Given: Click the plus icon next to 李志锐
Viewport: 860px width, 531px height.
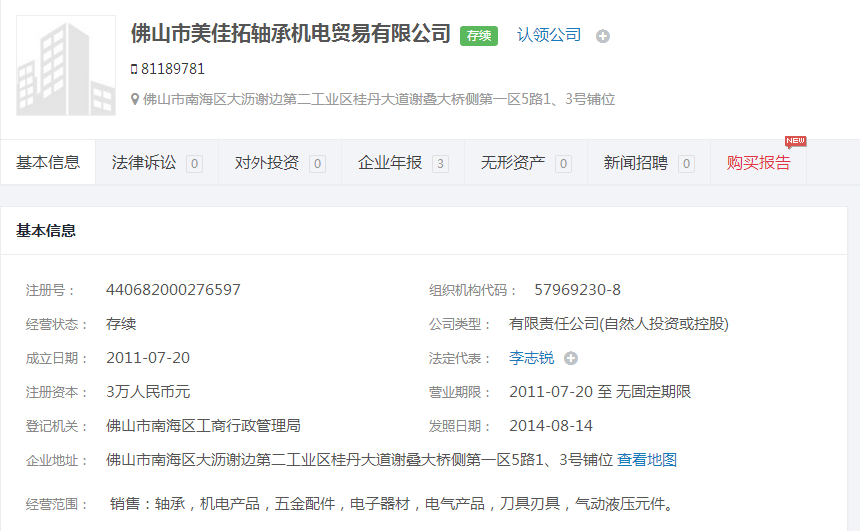Looking at the screenshot, I should [x=571, y=358].
